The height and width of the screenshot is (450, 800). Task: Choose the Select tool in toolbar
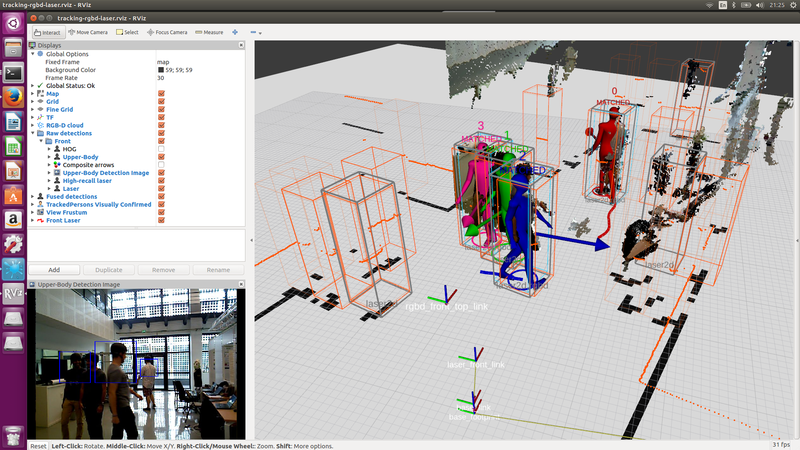[128, 32]
